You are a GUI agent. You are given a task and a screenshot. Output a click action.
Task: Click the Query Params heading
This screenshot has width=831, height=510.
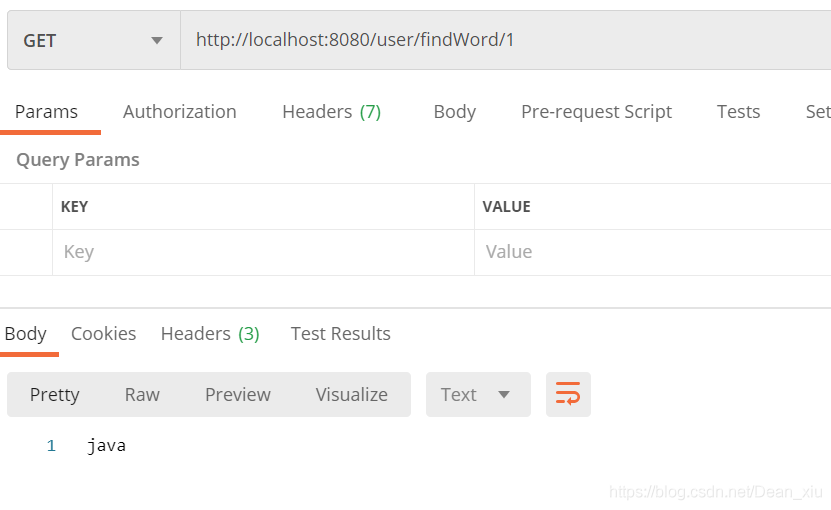78,160
